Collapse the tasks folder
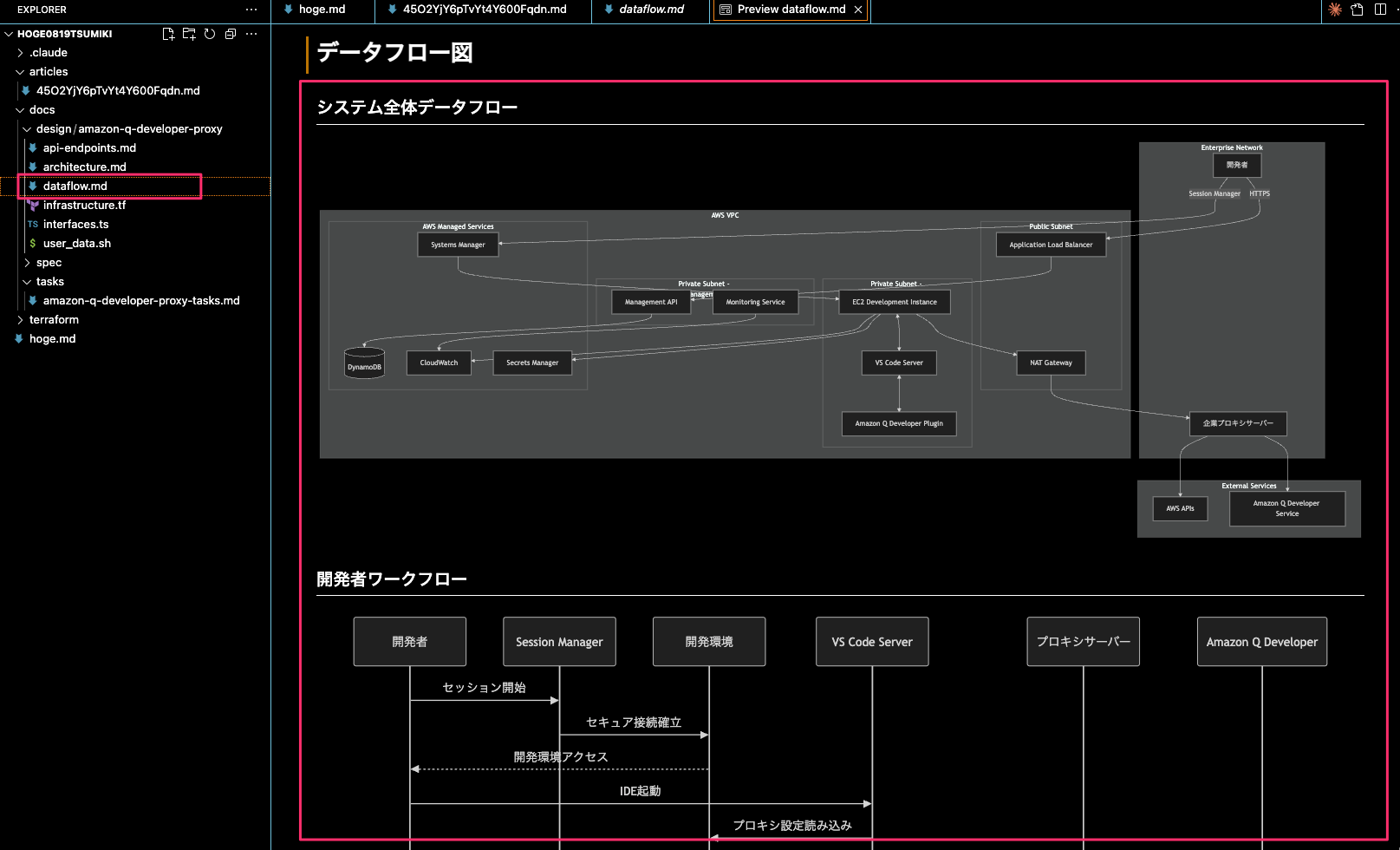1400x850 pixels. click(x=28, y=282)
